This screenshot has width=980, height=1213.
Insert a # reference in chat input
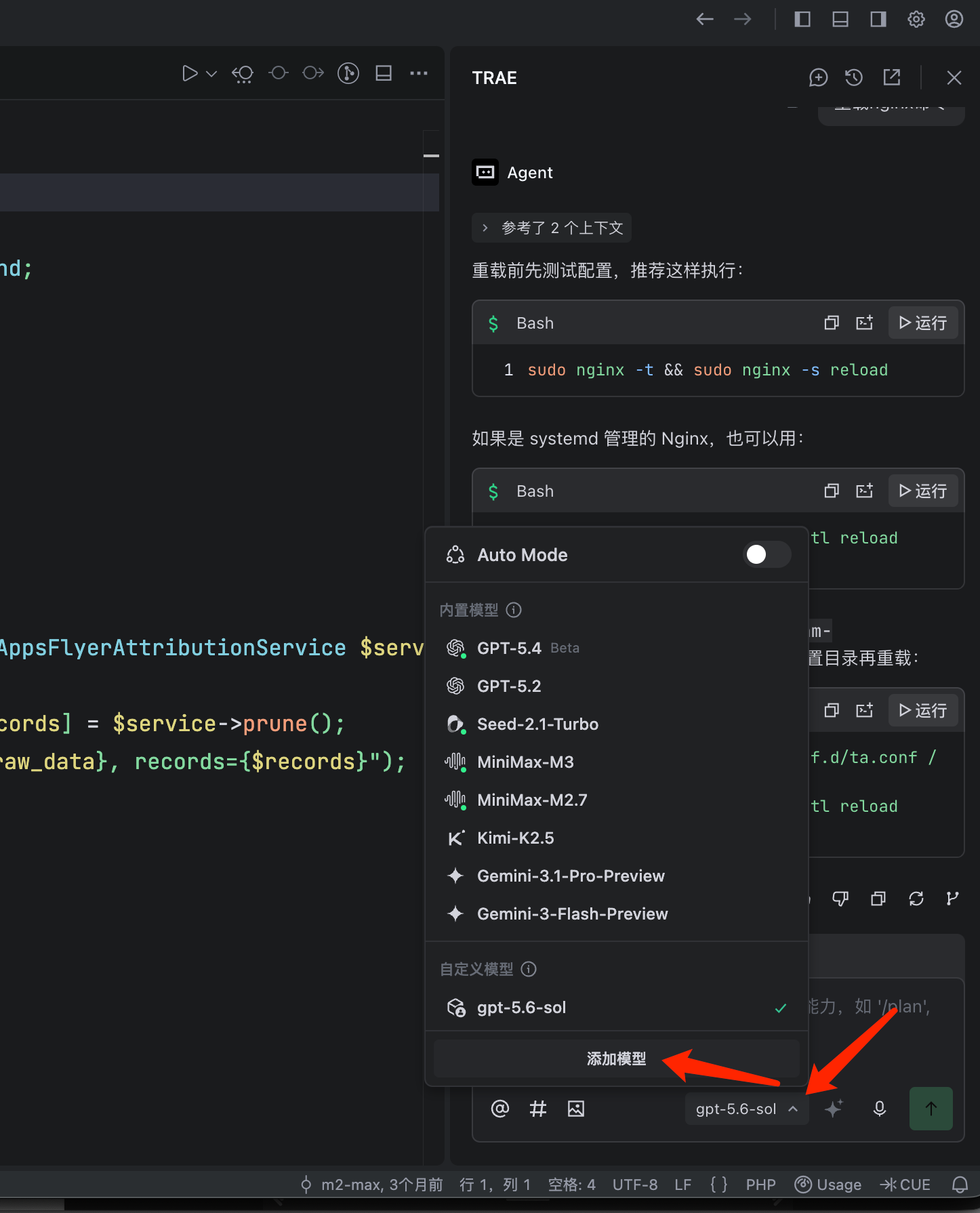pyautogui.click(x=538, y=1109)
